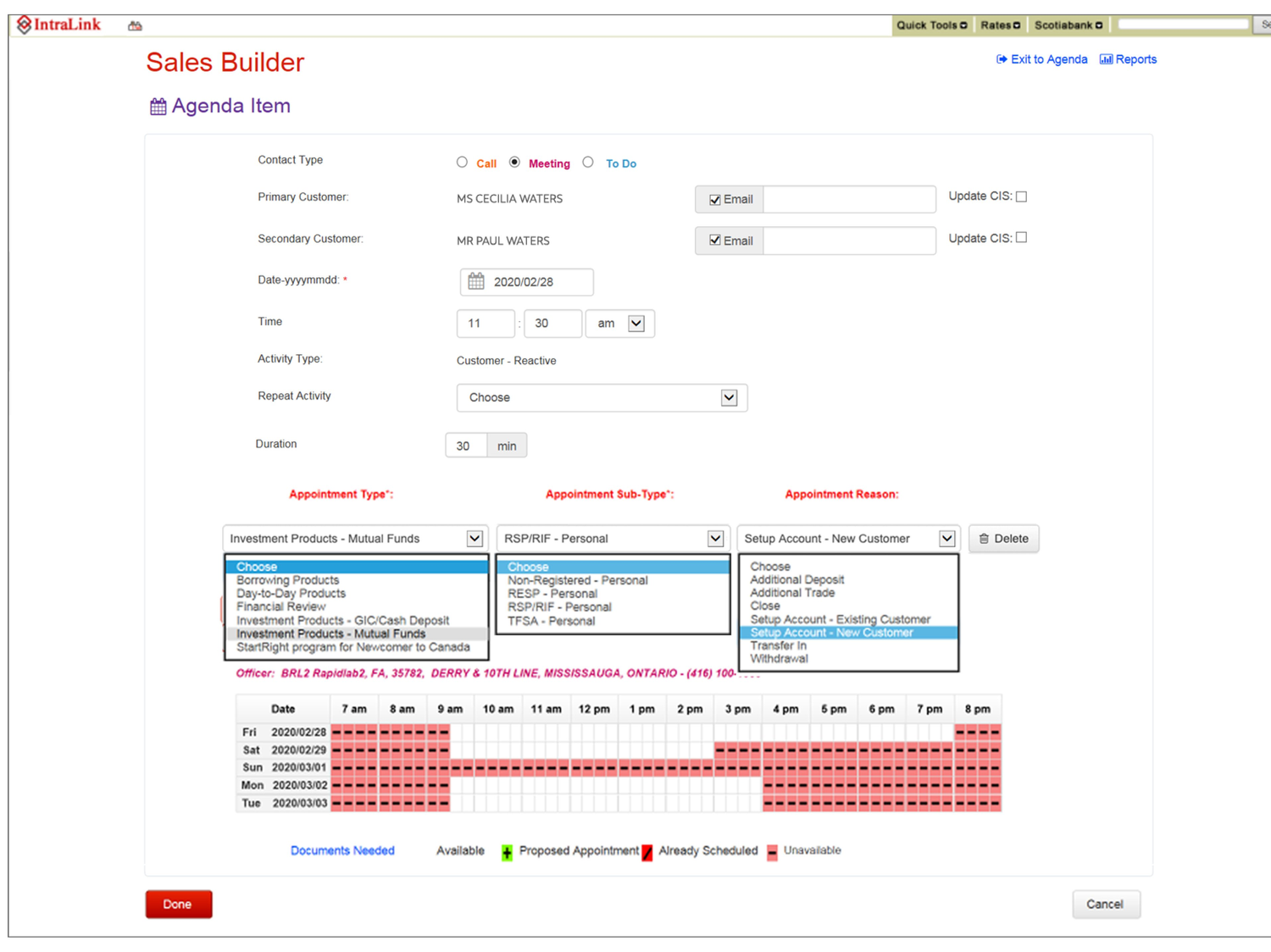Screen dimensions: 1271x952
Task: Click the search box in top bar
Action: click(x=1183, y=25)
